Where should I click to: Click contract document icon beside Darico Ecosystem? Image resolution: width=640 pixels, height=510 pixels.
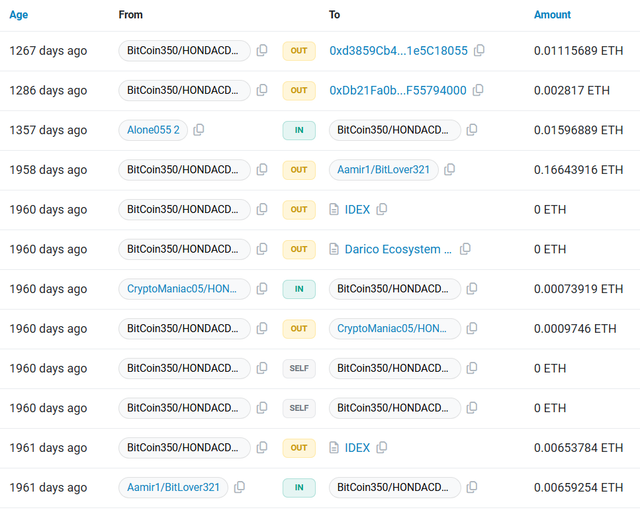334,249
